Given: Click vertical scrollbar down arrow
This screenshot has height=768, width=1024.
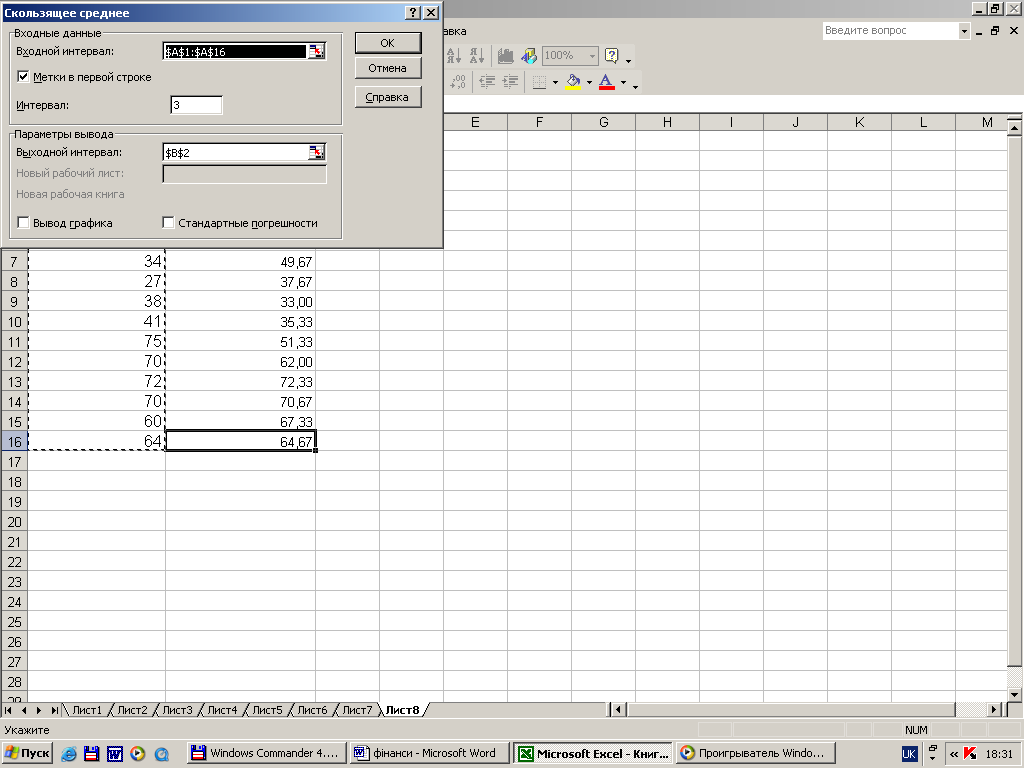Looking at the screenshot, I should pyautogui.click(x=1014, y=694).
